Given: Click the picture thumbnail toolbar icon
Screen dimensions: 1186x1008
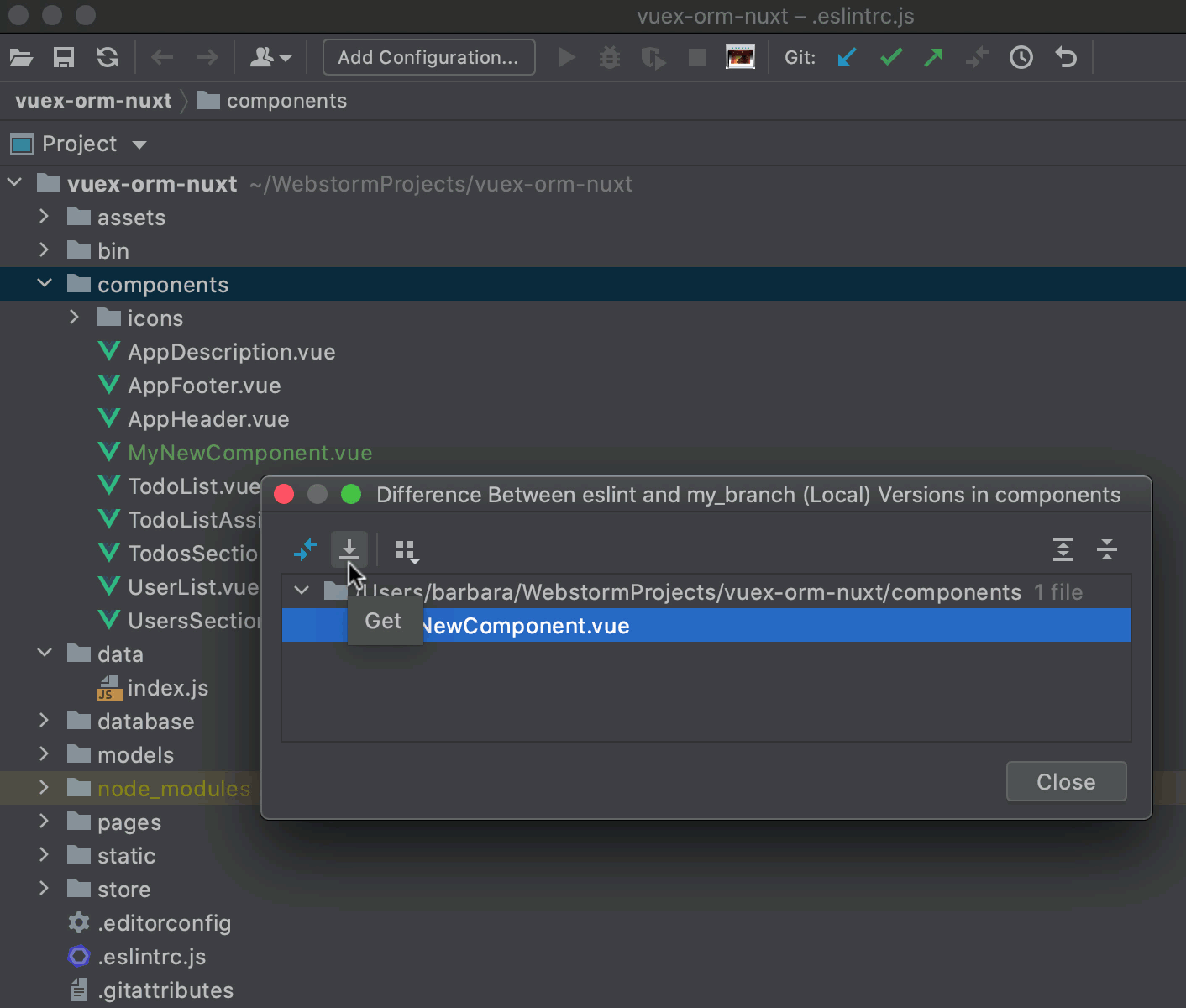Looking at the screenshot, I should (x=740, y=57).
